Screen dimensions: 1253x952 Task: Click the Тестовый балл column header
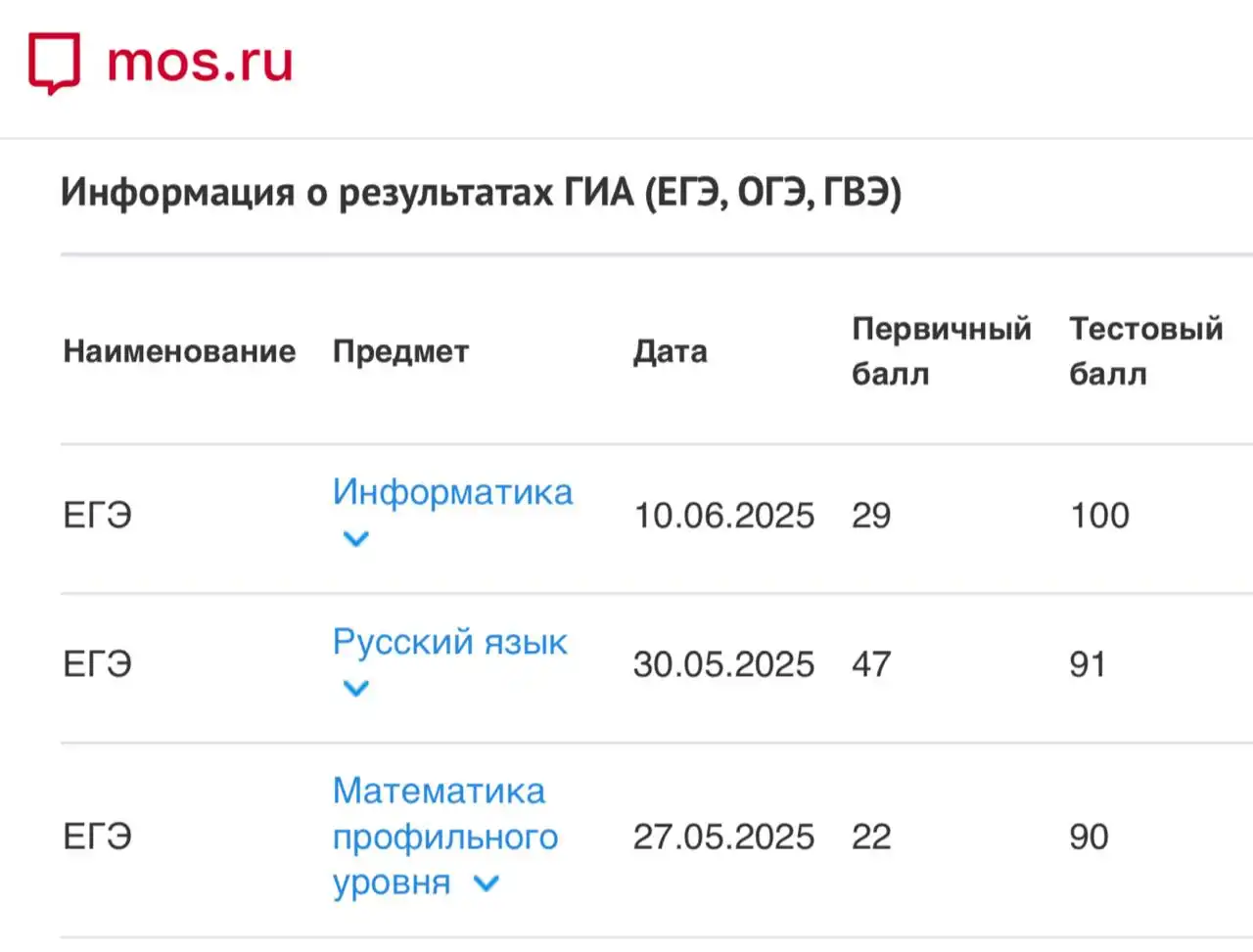[x=1145, y=350]
